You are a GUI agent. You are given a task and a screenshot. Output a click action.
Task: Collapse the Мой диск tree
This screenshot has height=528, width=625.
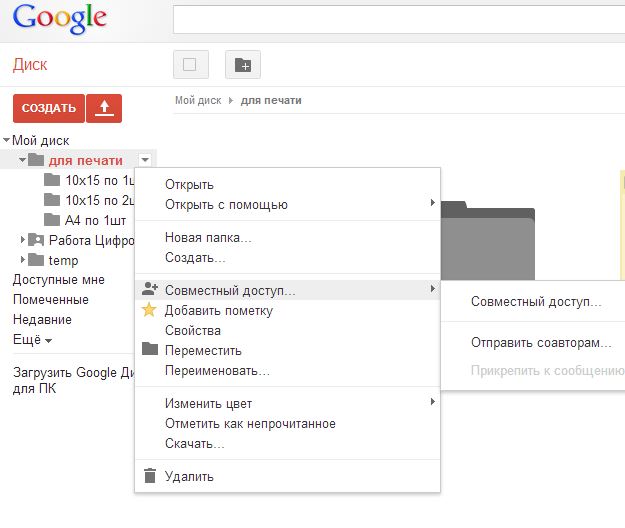pyautogui.click(x=6, y=140)
